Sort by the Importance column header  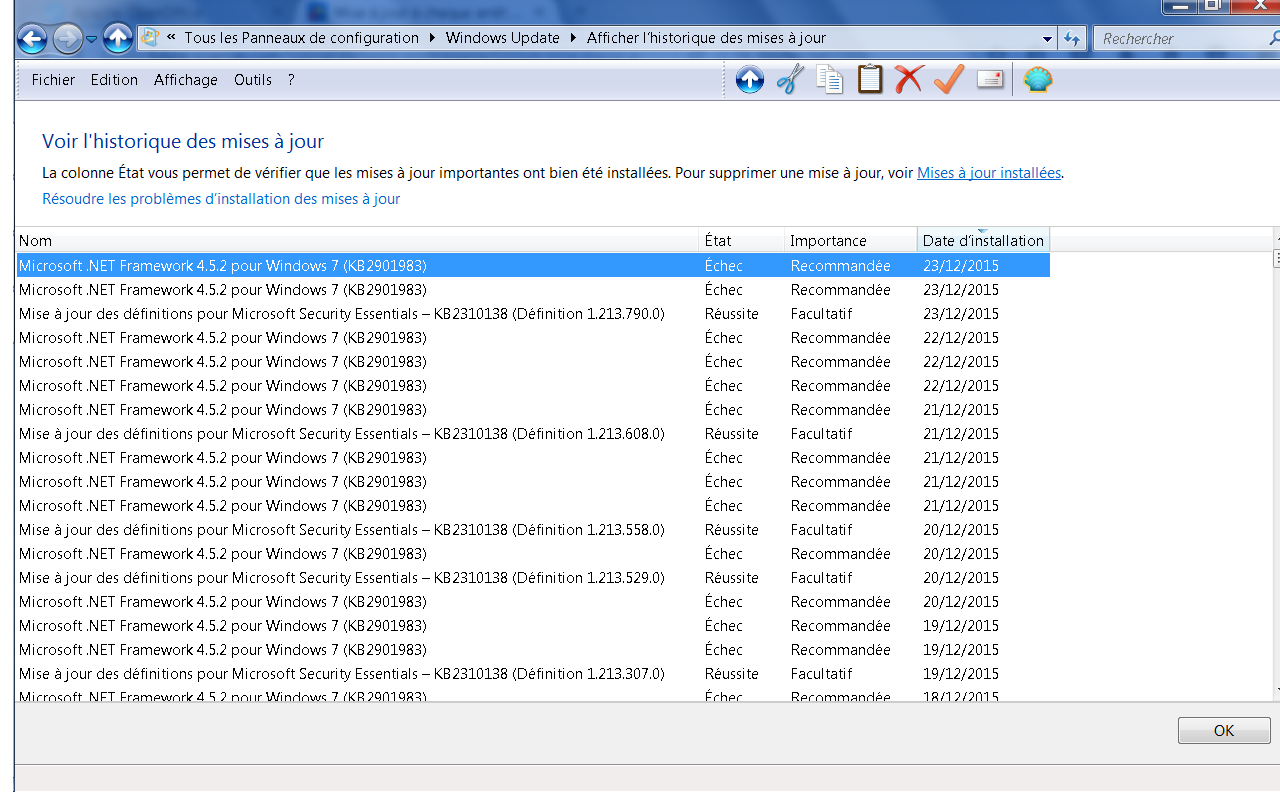pyautogui.click(x=851, y=241)
